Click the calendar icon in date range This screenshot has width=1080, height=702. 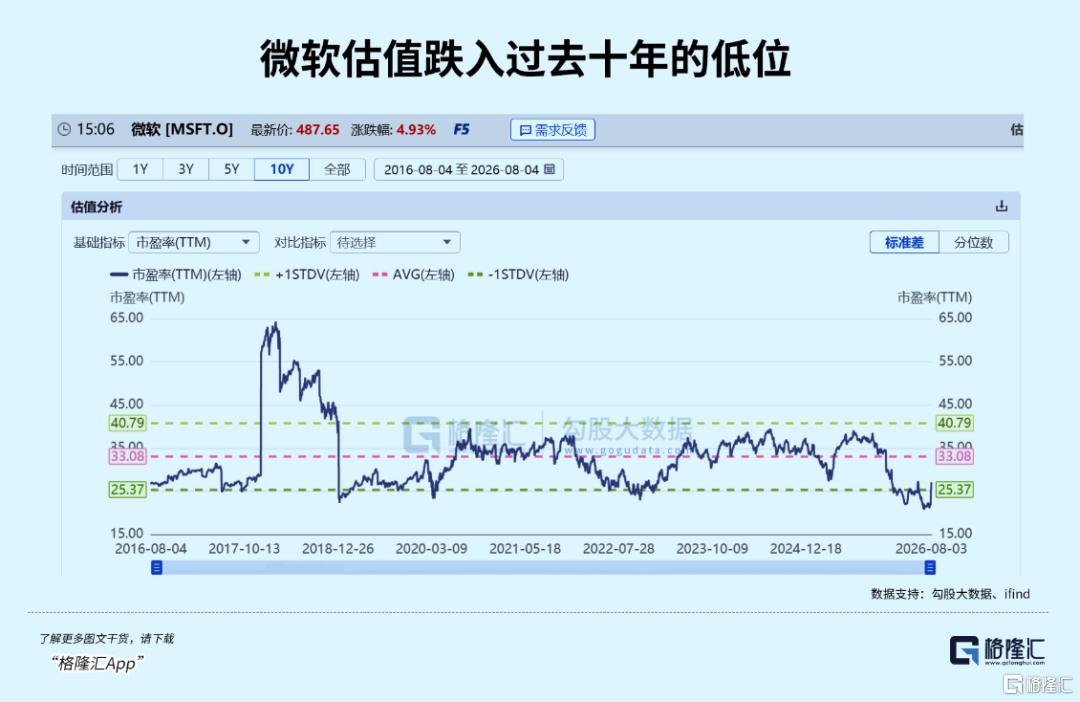(x=550, y=169)
